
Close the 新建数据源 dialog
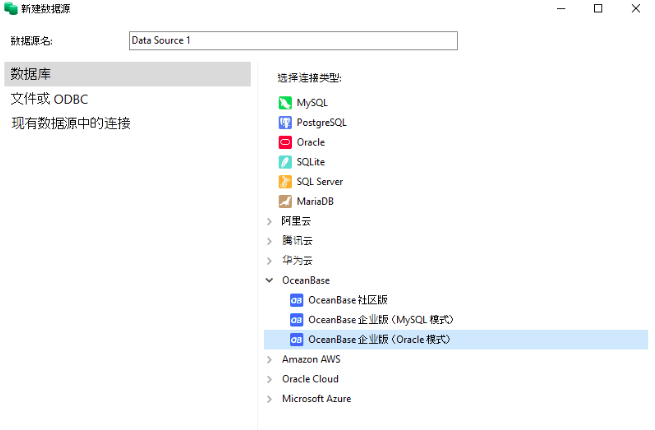tap(636, 8)
